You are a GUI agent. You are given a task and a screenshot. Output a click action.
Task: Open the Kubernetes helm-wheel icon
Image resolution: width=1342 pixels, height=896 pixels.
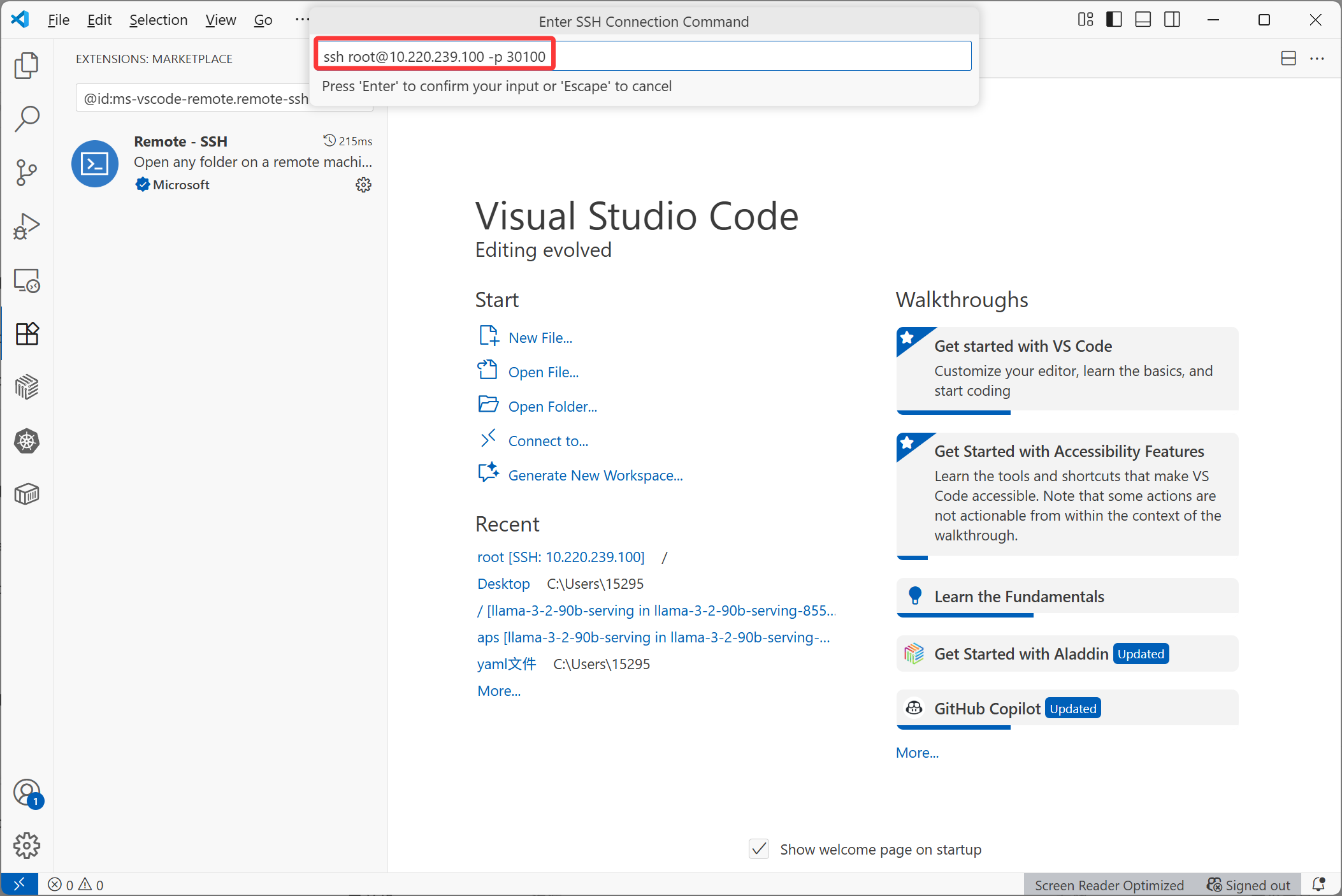tap(27, 441)
